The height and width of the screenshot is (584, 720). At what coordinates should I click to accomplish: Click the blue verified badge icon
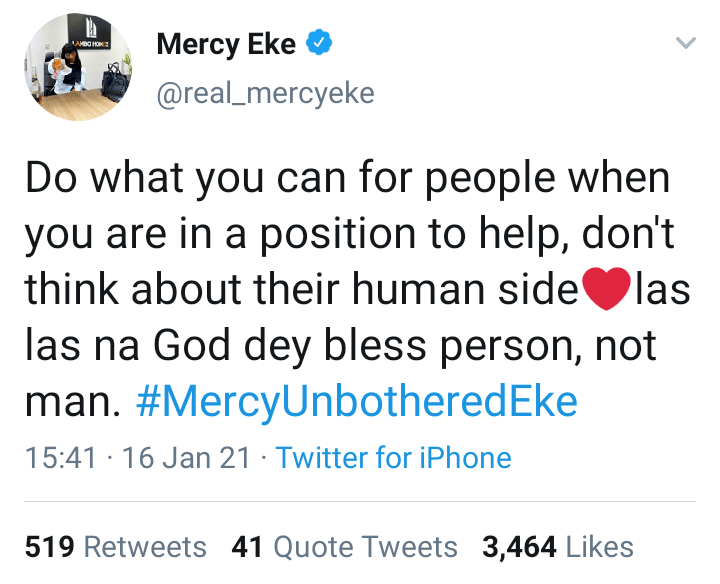click(x=318, y=45)
